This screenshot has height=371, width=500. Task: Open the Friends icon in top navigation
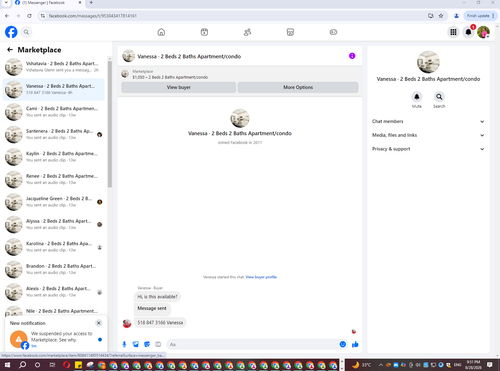[247, 32]
